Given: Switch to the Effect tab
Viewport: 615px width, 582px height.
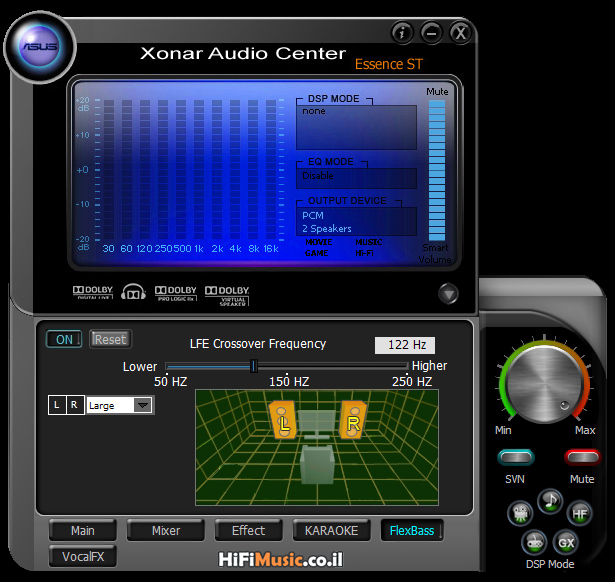Looking at the screenshot, I should (248, 531).
